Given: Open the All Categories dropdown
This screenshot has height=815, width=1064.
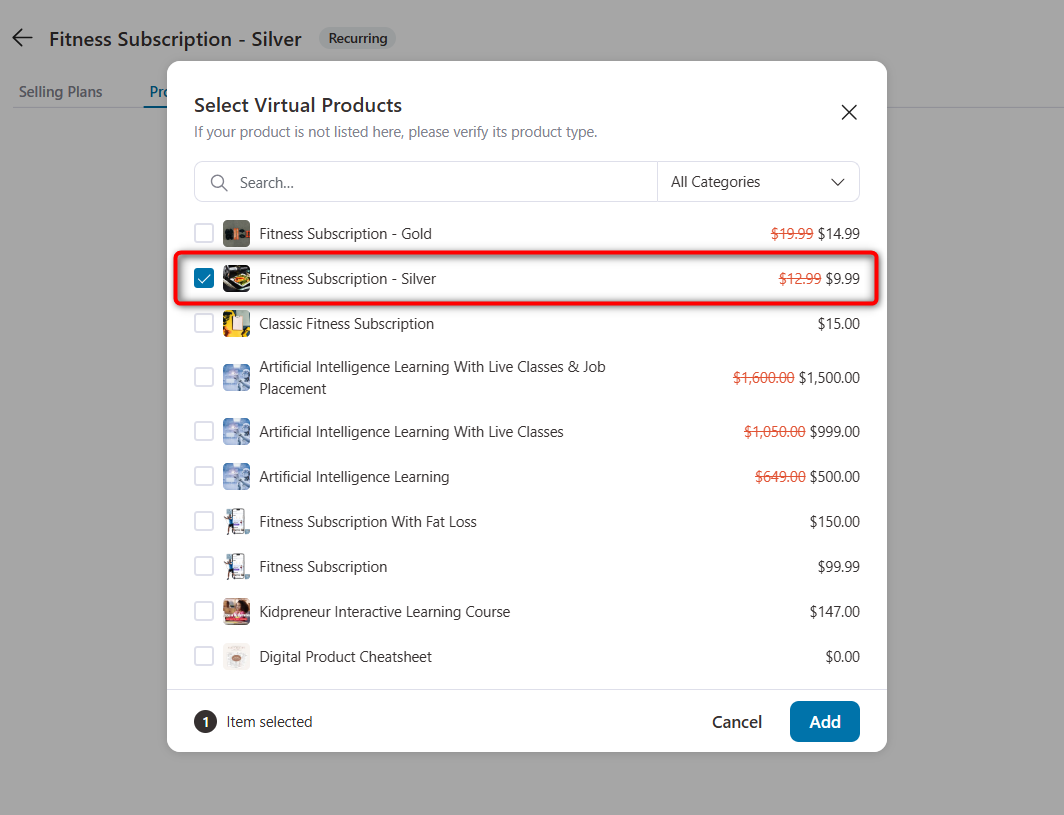Looking at the screenshot, I should [758, 181].
